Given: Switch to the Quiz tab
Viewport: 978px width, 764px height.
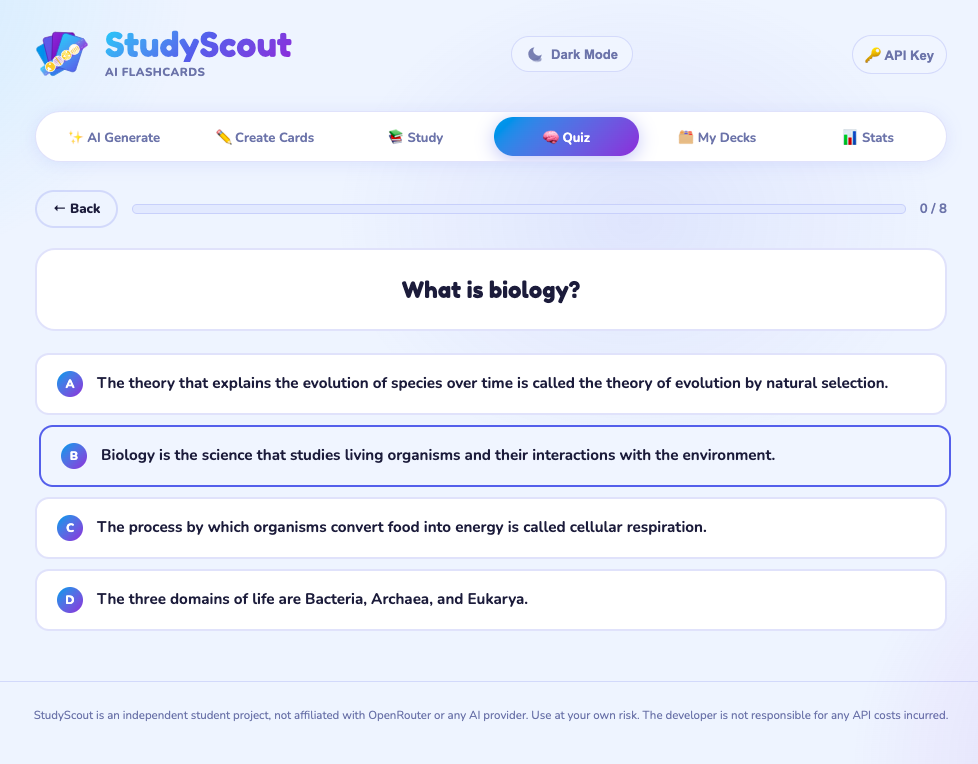Looking at the screenshot, I should click(x=566, y=136).
